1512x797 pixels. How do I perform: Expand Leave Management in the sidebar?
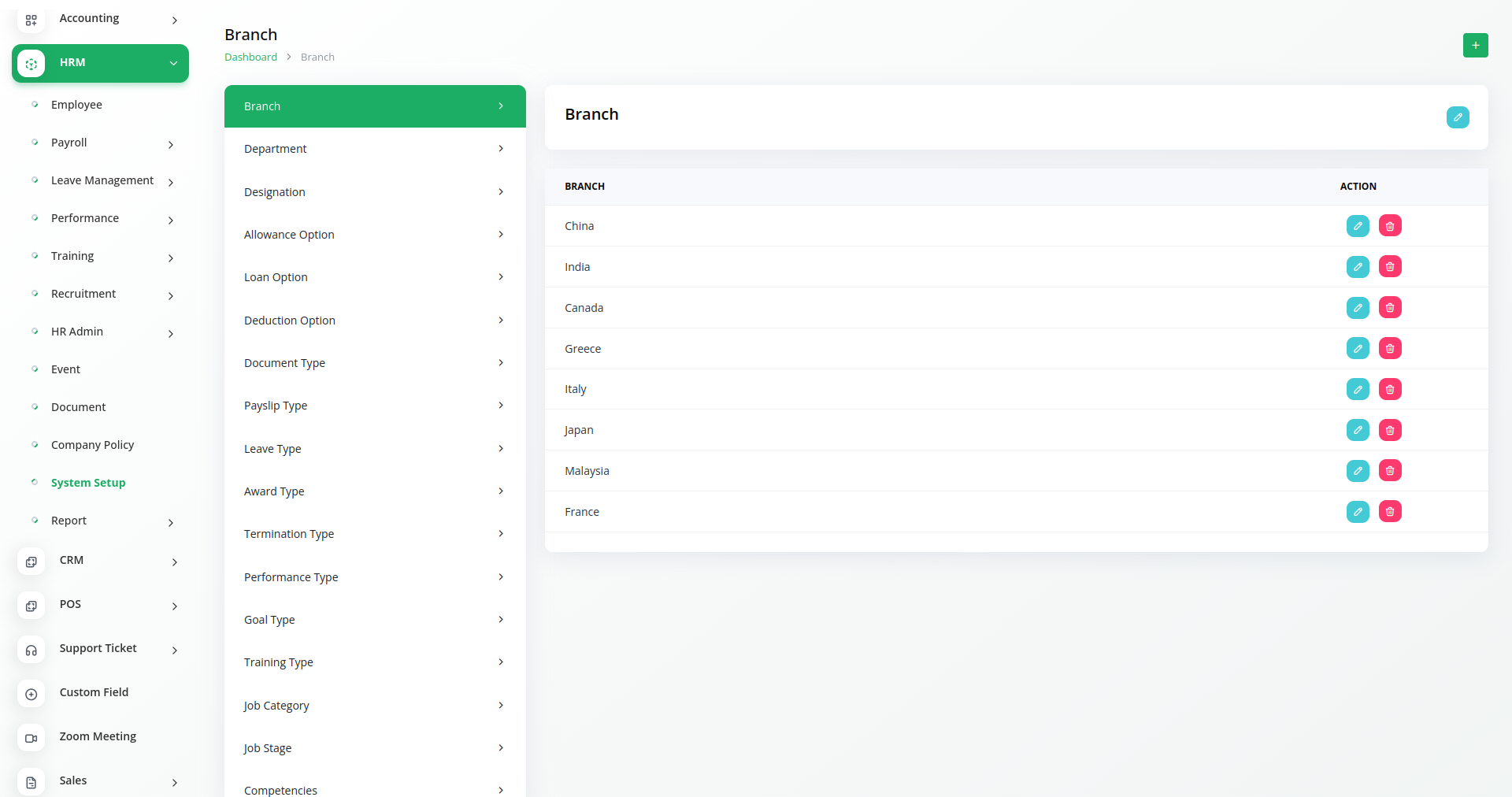click(x=102, y=180)
